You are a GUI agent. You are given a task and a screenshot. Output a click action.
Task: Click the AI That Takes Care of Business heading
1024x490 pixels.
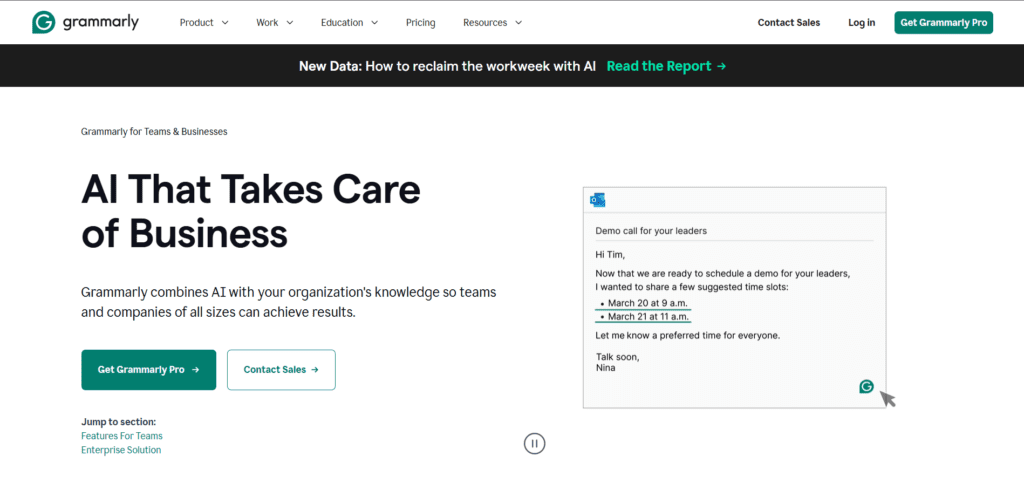point(251,211)
